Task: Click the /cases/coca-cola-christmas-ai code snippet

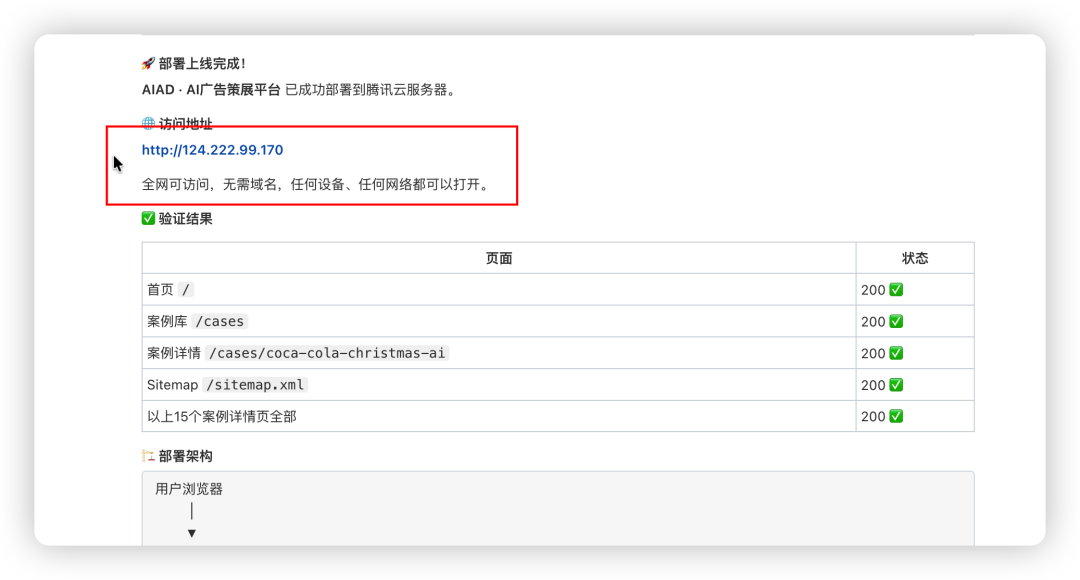Action: pos(327,353)
